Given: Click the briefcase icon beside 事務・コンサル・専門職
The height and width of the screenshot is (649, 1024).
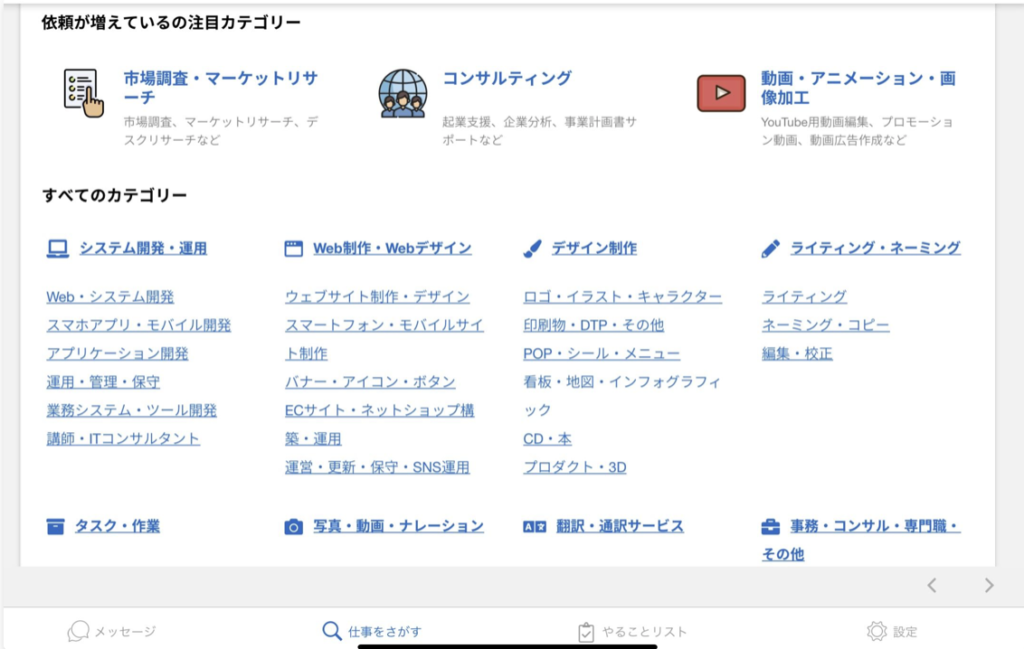Looking at the screenshot, I should [x=770, y=527].
